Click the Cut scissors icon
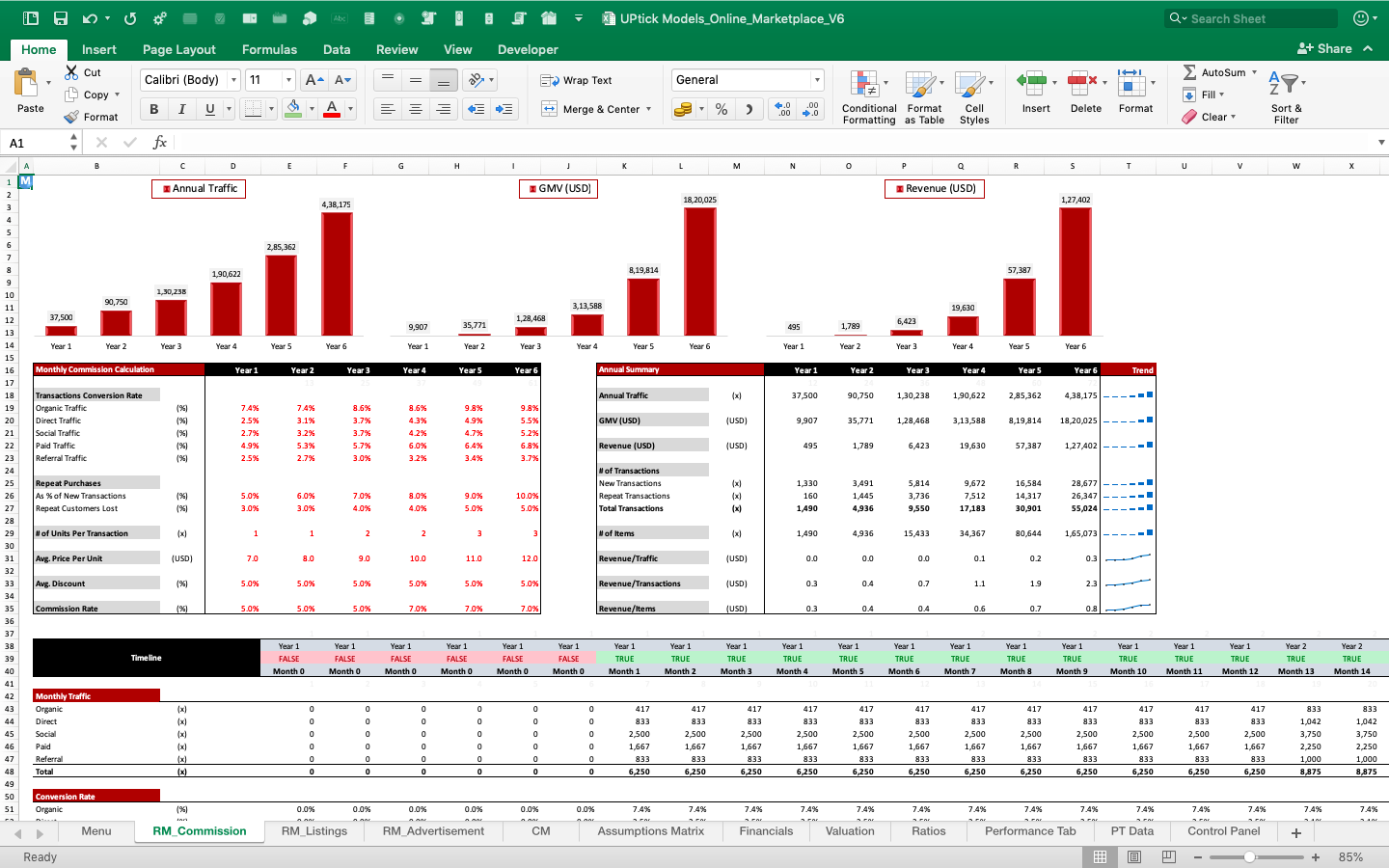Viewport: 1389px width, 868px height. point(71,72)
